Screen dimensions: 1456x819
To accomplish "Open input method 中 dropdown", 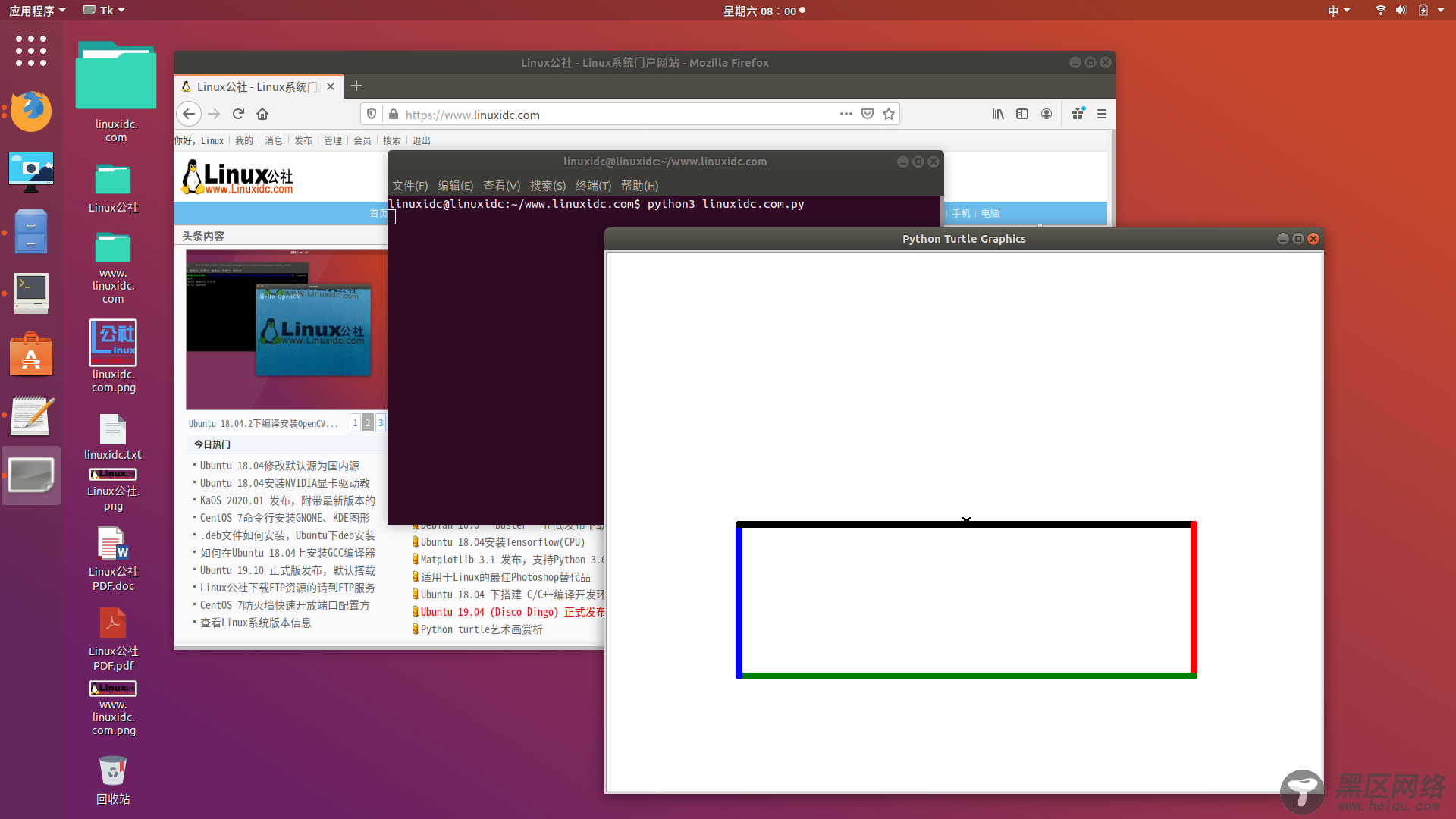I will coord(1338,11).
